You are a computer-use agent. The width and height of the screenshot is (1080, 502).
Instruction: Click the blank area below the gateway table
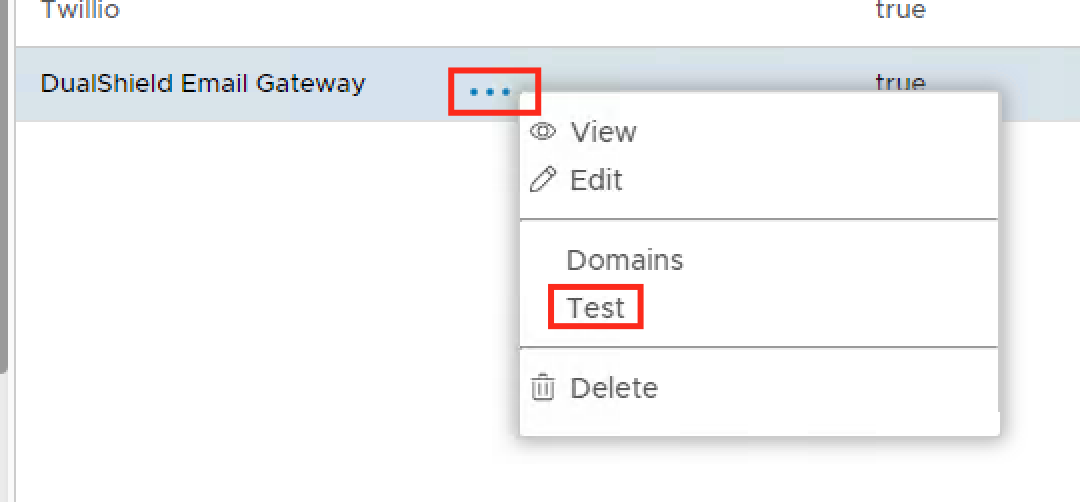pos(250,300)
